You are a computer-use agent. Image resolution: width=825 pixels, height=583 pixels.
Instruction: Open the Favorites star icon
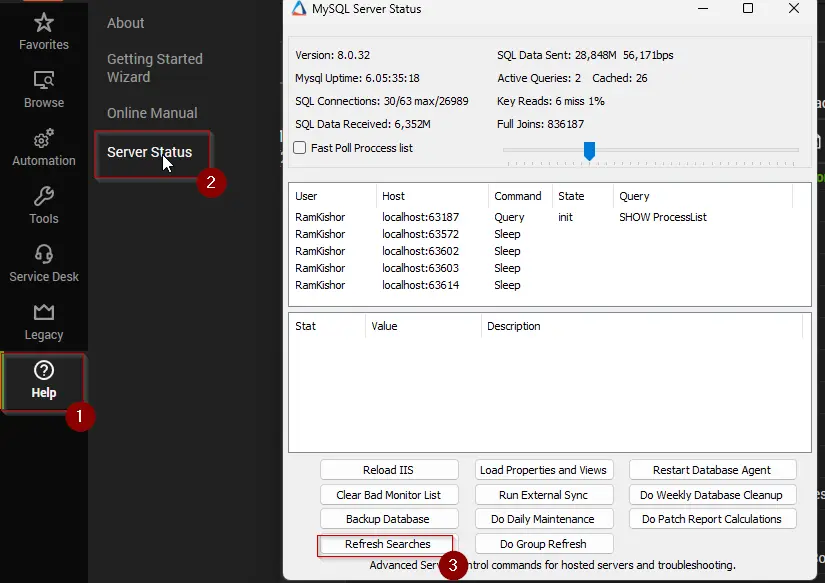click(x=44, y=23)
